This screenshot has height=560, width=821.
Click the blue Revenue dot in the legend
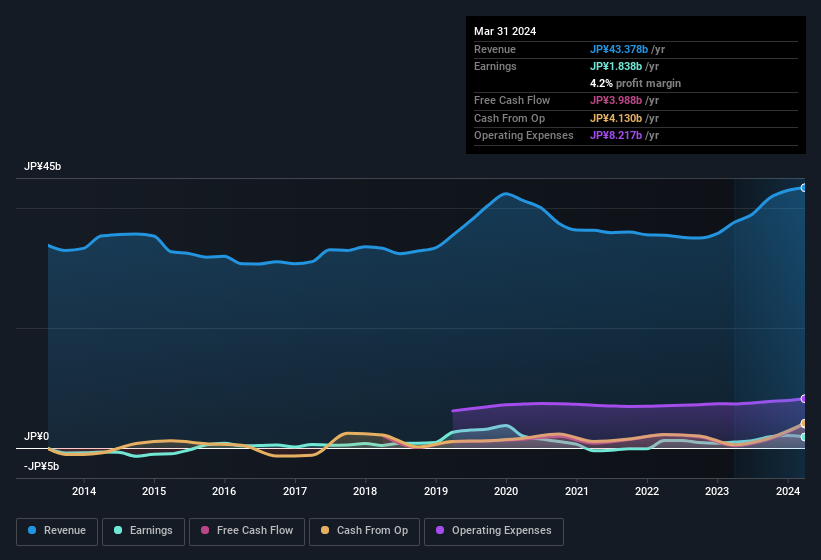[x=33, y=531]
